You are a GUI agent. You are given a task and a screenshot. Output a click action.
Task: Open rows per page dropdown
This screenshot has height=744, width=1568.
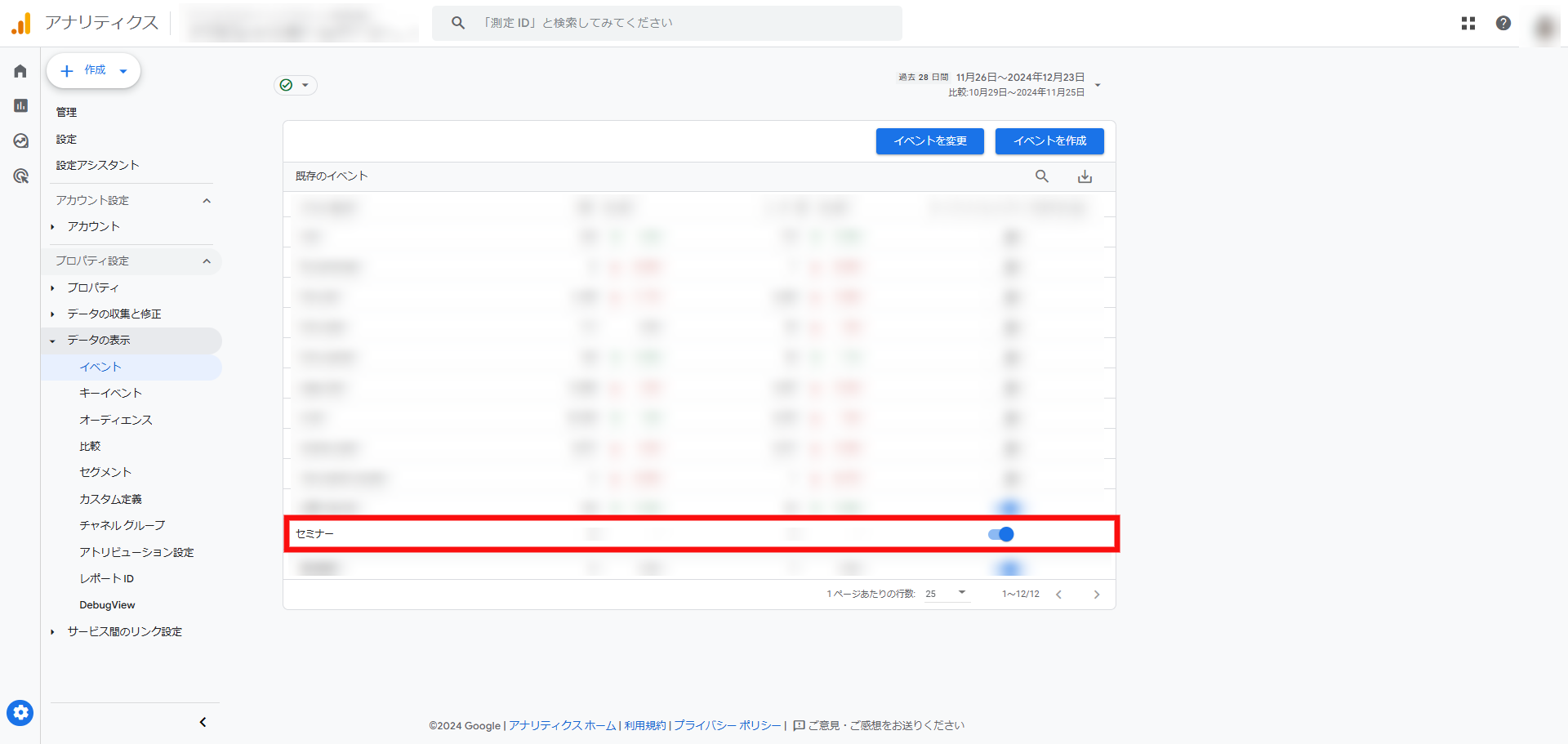947,594
